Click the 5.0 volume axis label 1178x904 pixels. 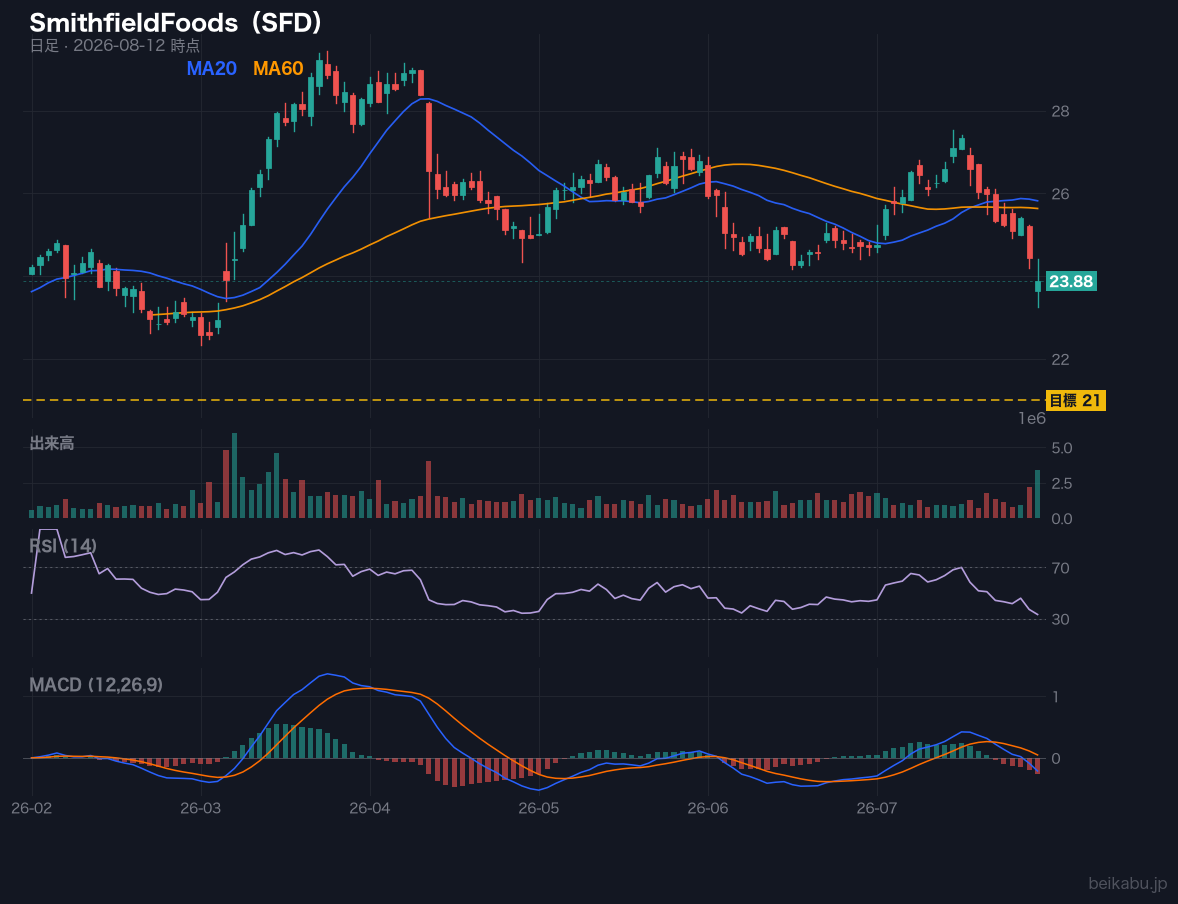[x=1062, y=448]
